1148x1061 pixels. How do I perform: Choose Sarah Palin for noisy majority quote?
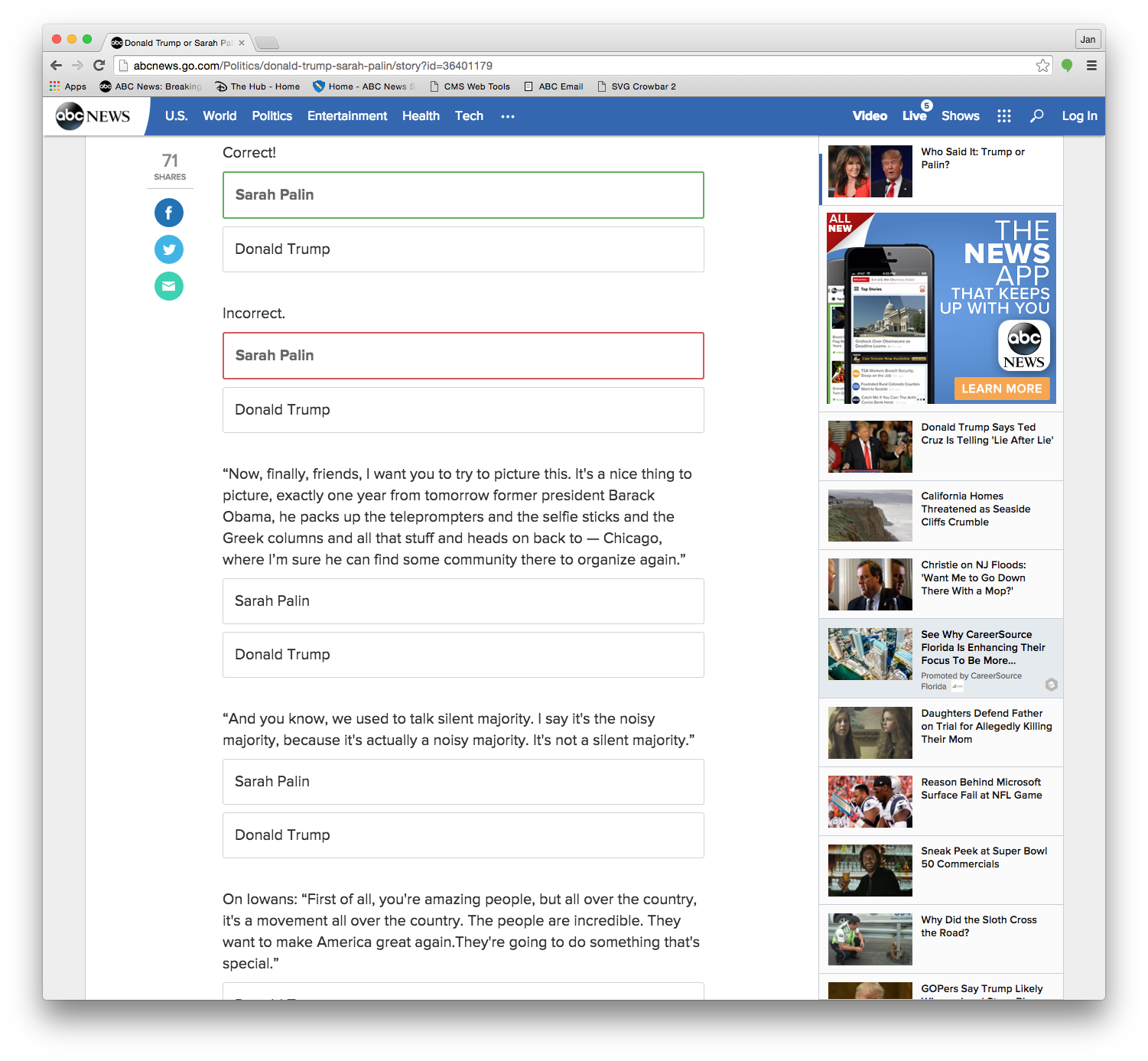click(463, 782)
